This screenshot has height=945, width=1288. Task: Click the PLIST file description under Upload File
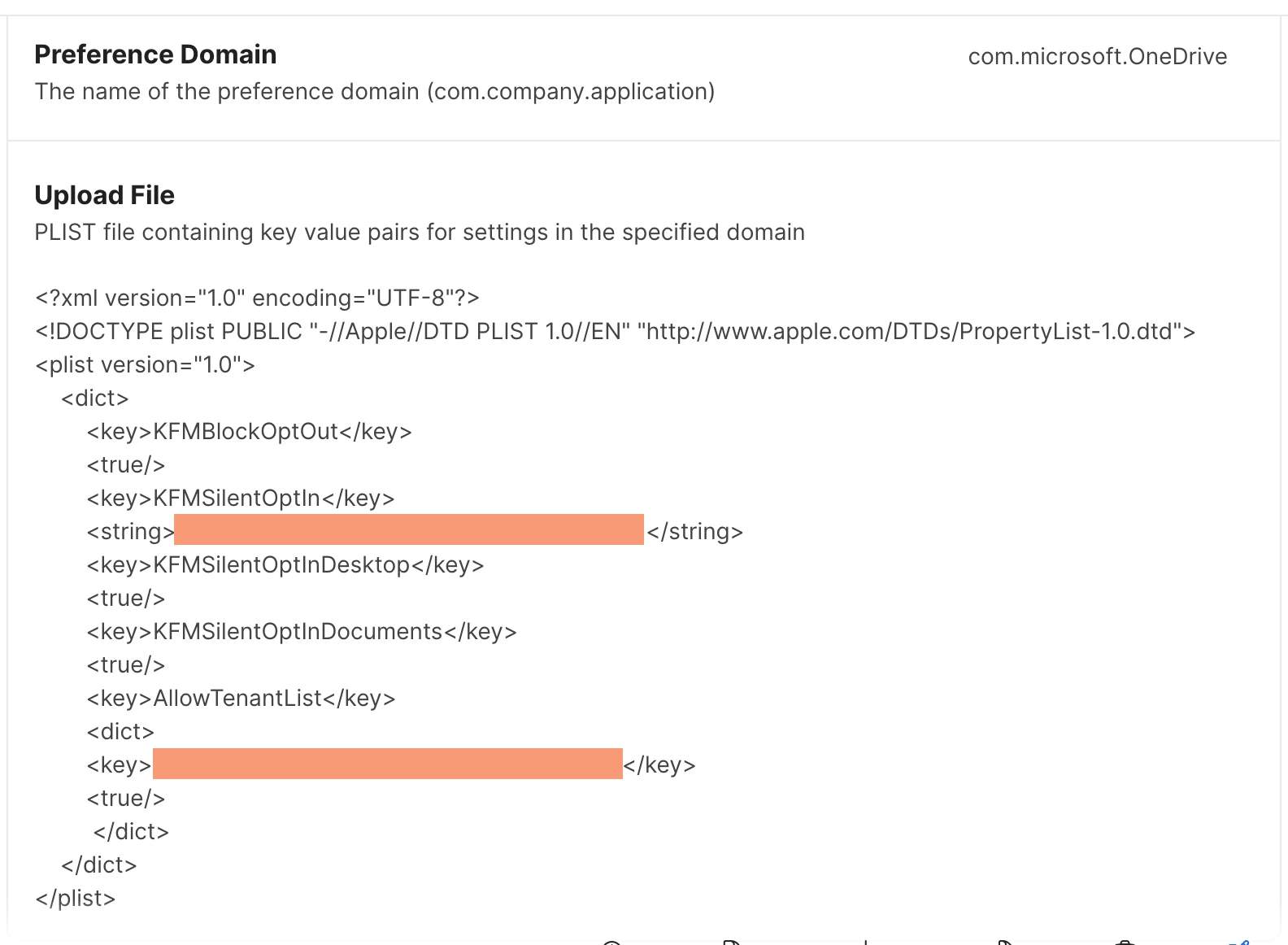[420, 232]
